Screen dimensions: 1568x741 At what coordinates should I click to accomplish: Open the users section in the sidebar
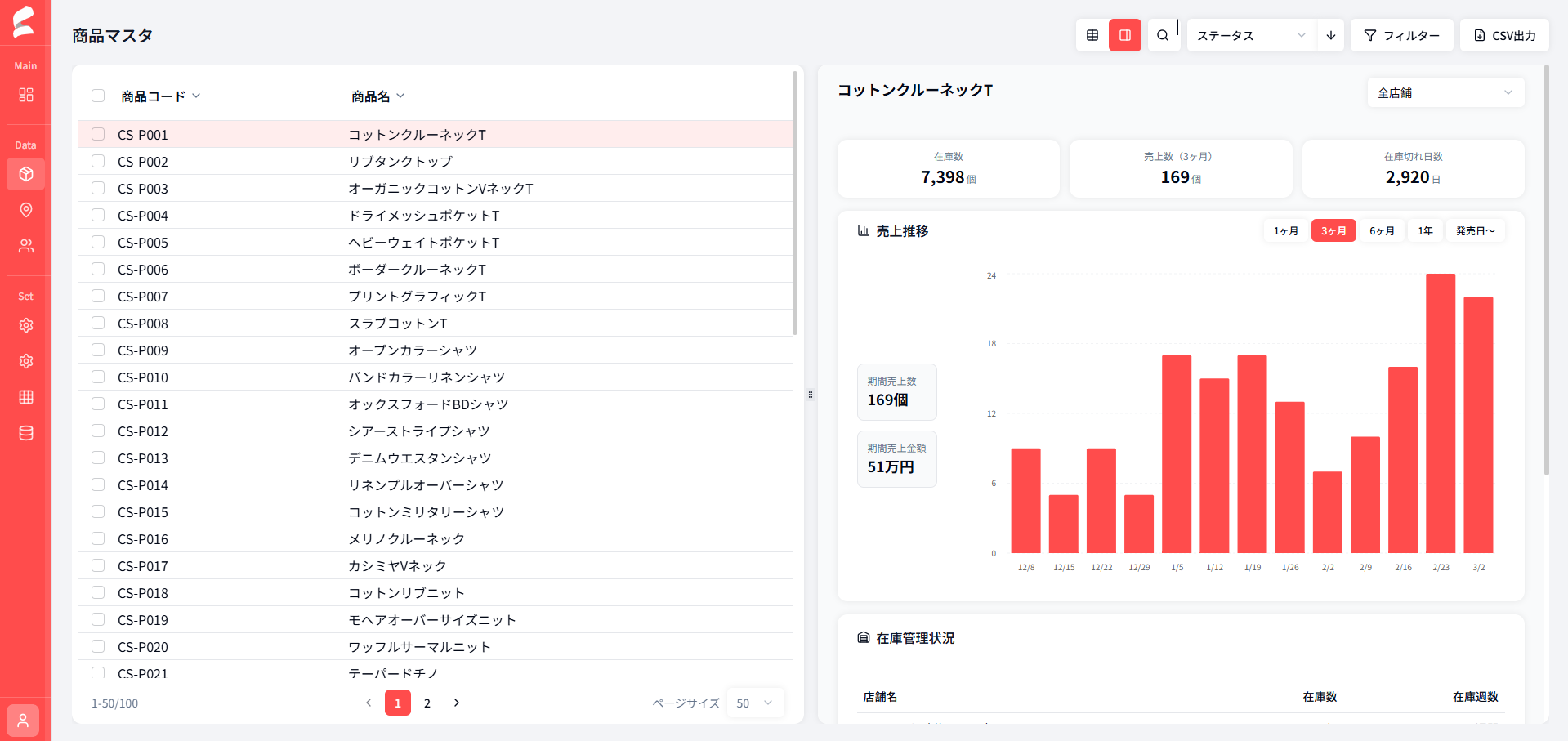pyautogui.click(x=26, y=246)
